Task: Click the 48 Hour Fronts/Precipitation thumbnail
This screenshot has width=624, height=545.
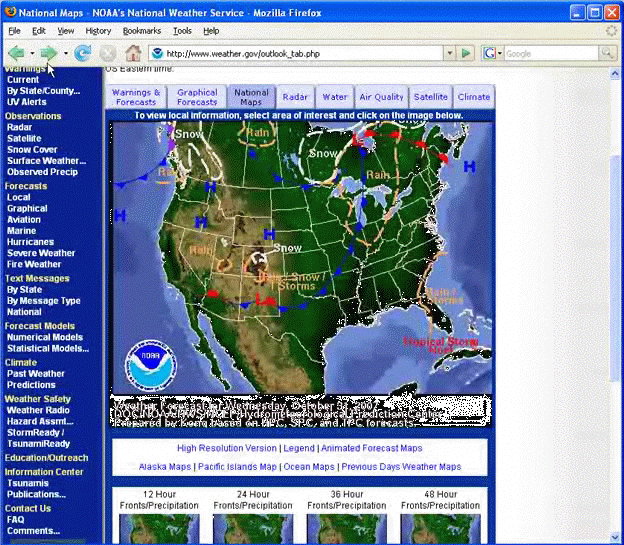Action: click(x=441, y=529)
